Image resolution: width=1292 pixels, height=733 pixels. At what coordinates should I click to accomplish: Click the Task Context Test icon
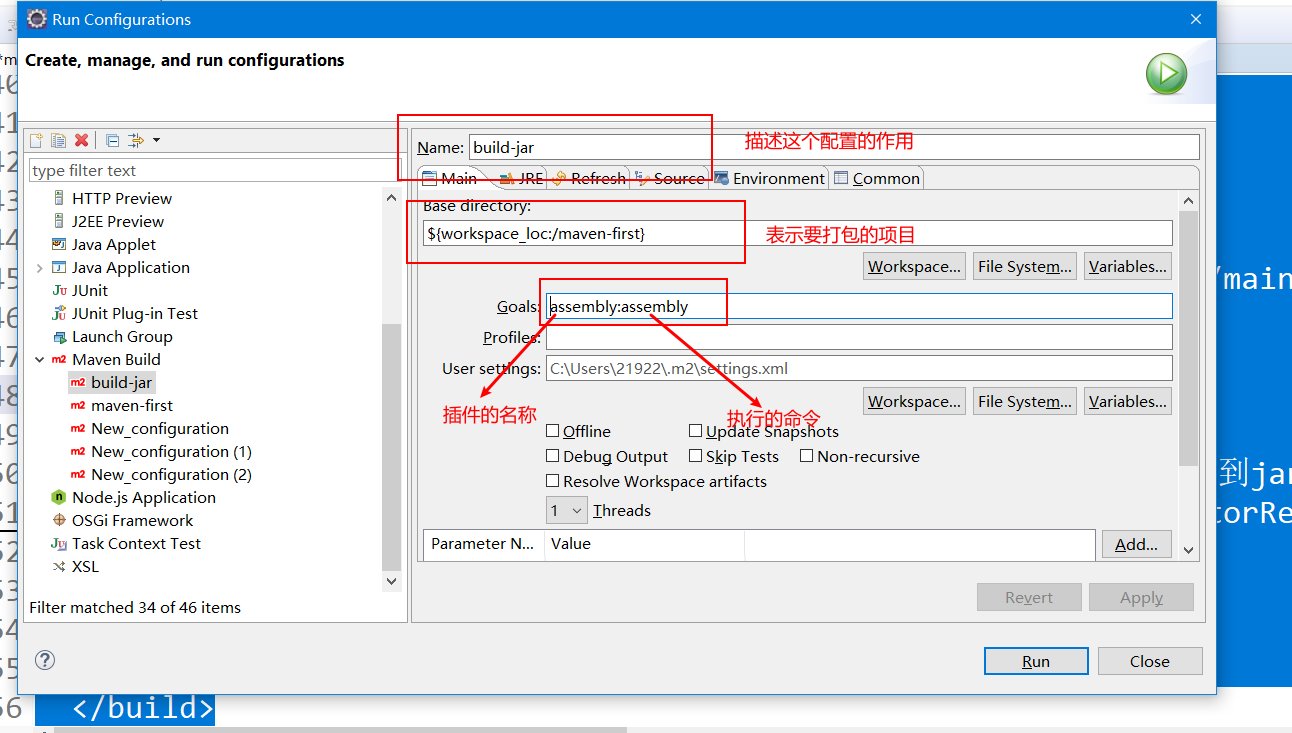[60, 543]
